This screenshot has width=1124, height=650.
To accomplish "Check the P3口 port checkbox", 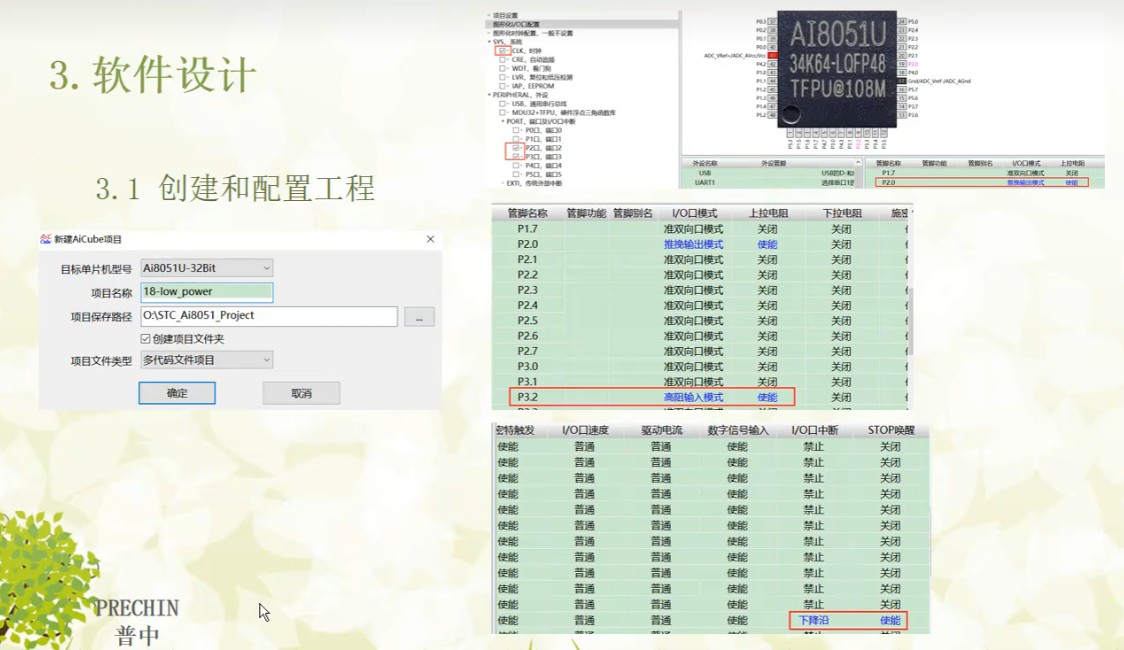I will [x=515, y=155].
